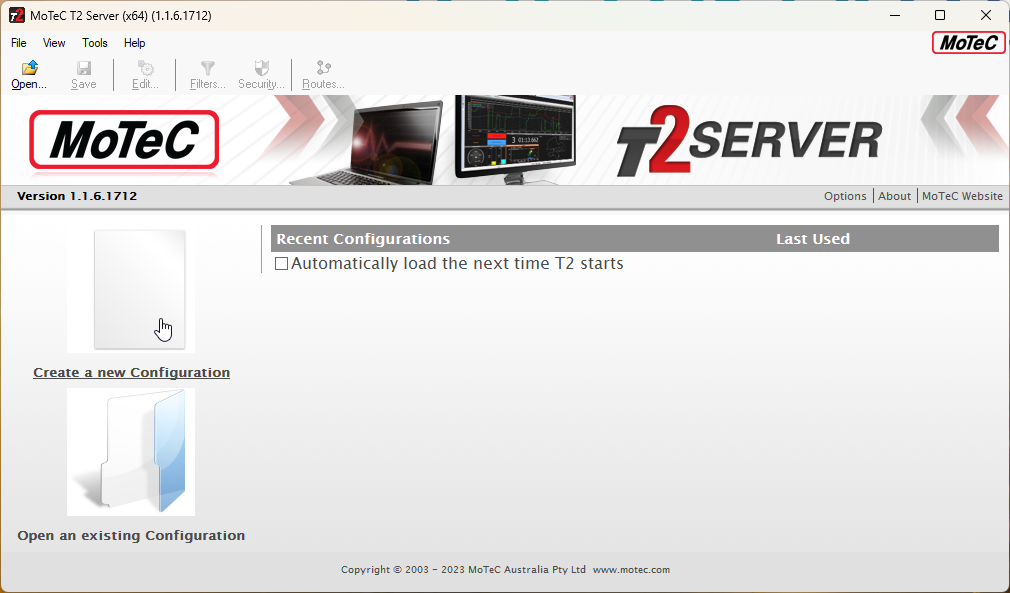Open the View menu

(x=54, y=43)
